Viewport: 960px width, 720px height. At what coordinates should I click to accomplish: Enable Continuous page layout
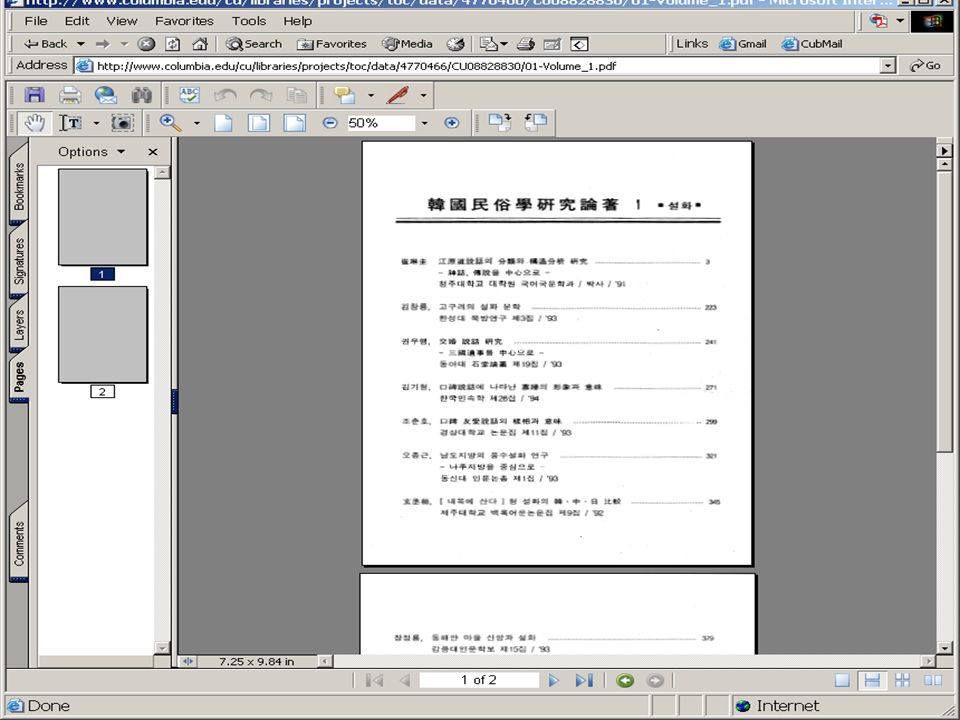click(872, 680)
